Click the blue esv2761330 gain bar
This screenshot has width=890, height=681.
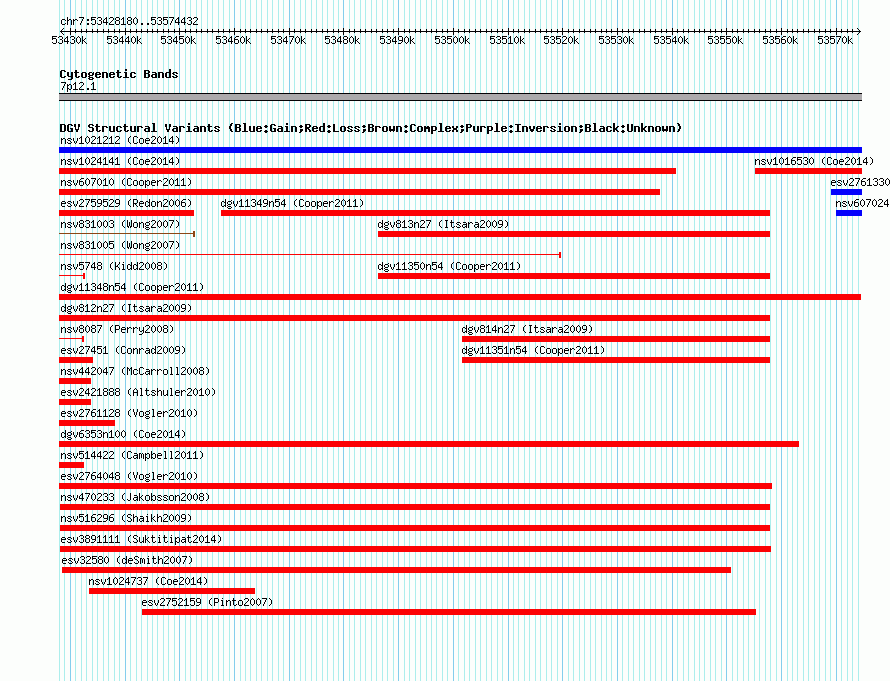[846, 192]
